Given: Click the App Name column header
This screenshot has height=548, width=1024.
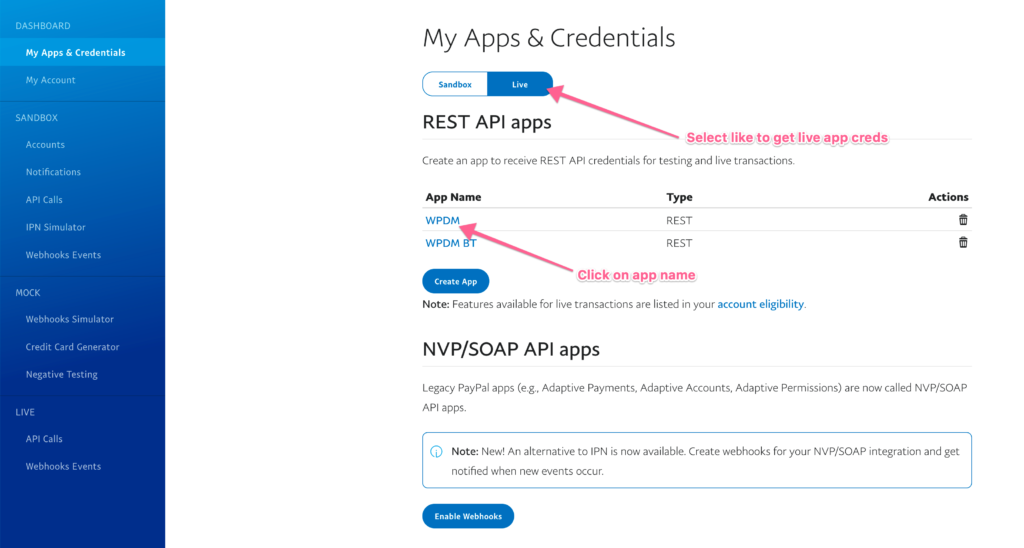Looking at the screenshot, I should (453, 197).
